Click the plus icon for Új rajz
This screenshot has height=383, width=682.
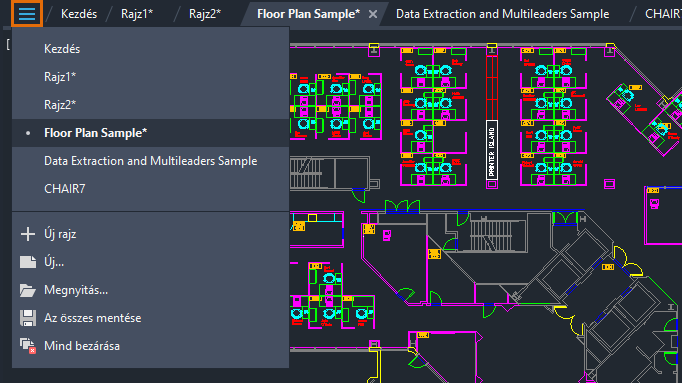click(x=28, y=234)
